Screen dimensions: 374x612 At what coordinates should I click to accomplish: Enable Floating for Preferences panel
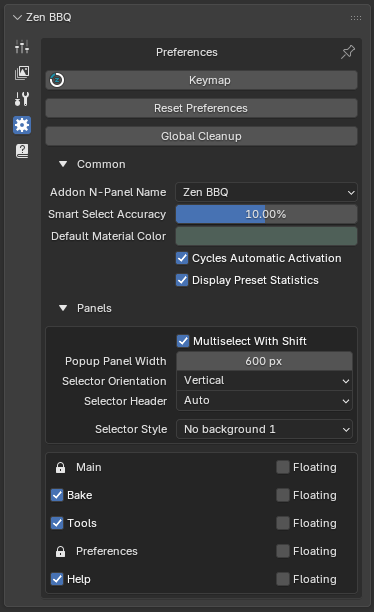pyautogui.click(x=283, y=551)
